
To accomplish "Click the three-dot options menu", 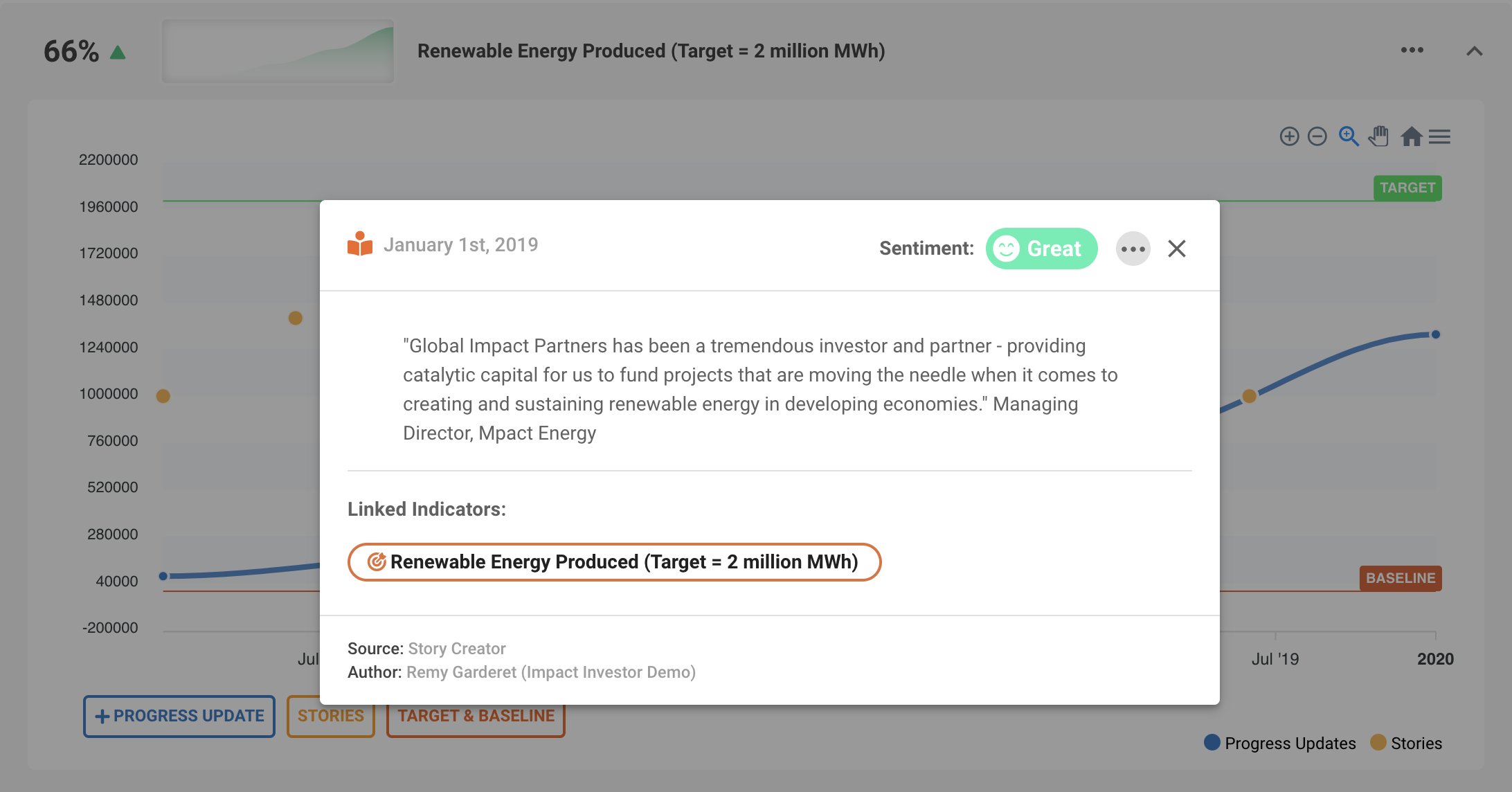I will click(x=1131, y=248).
